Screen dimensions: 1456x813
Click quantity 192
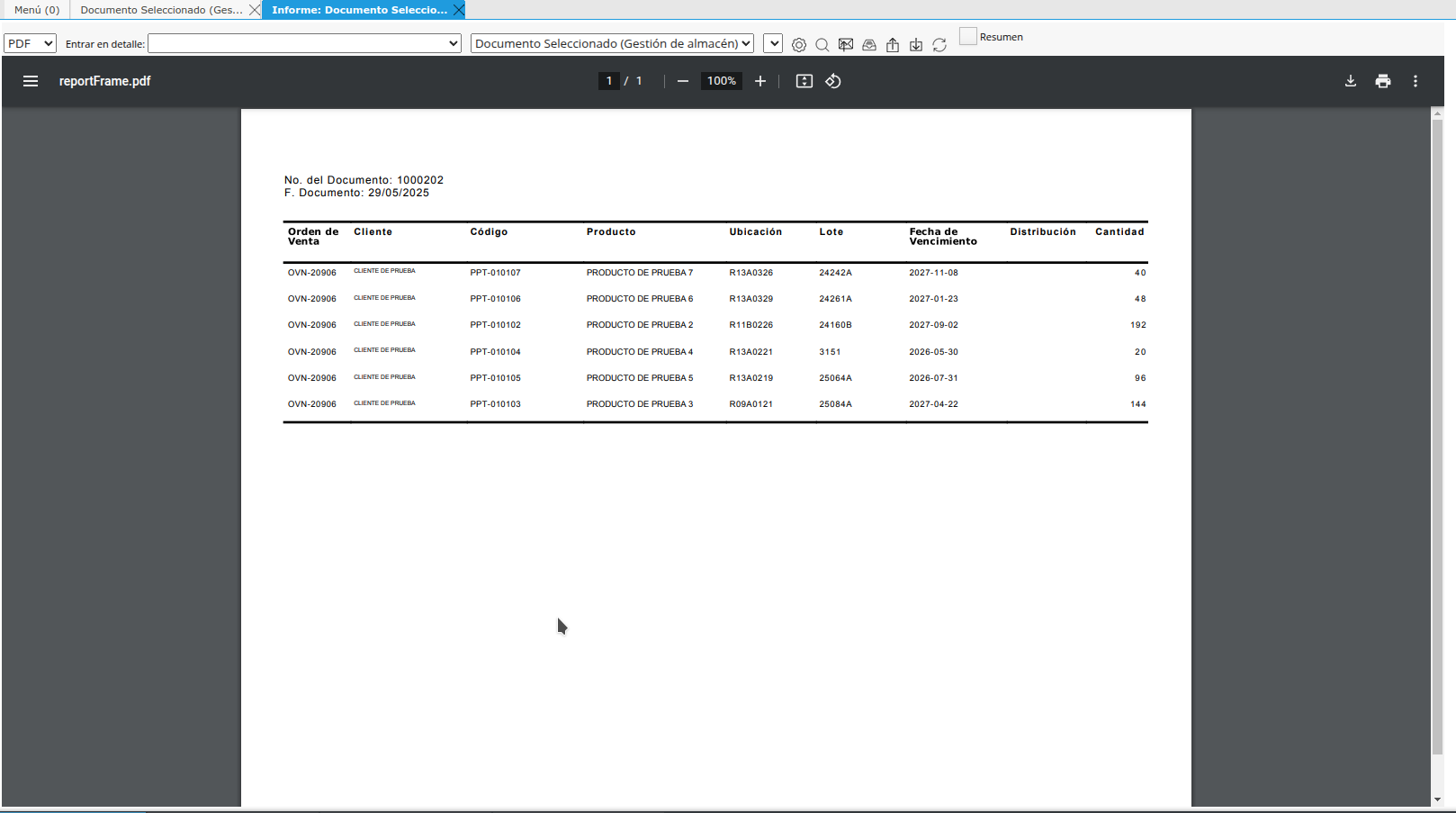(1138, 325)
